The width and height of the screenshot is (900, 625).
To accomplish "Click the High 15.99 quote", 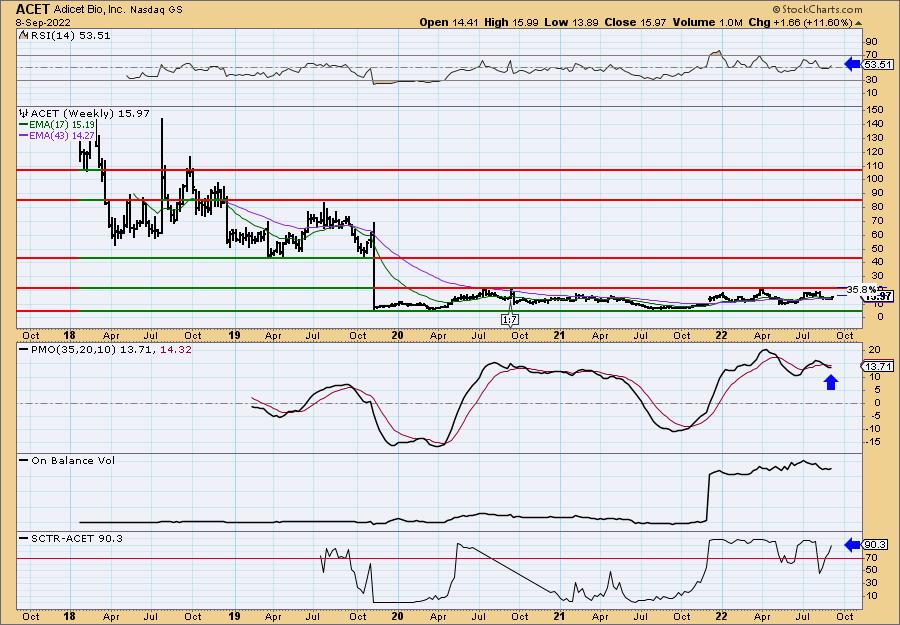I will [x=510, y=22].
